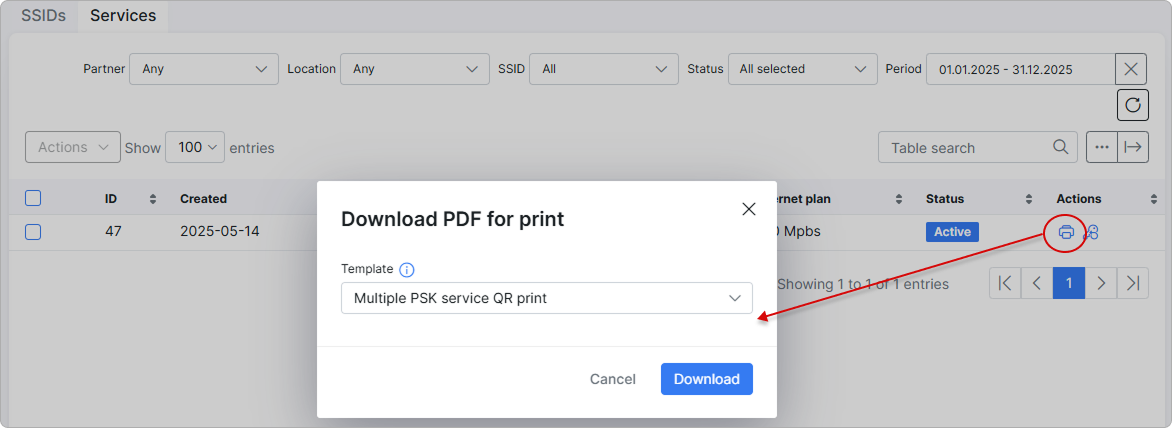This screenshot has height=428, width=1172.
Task: Close the Download PDF for print dialog
Action: 748,209
